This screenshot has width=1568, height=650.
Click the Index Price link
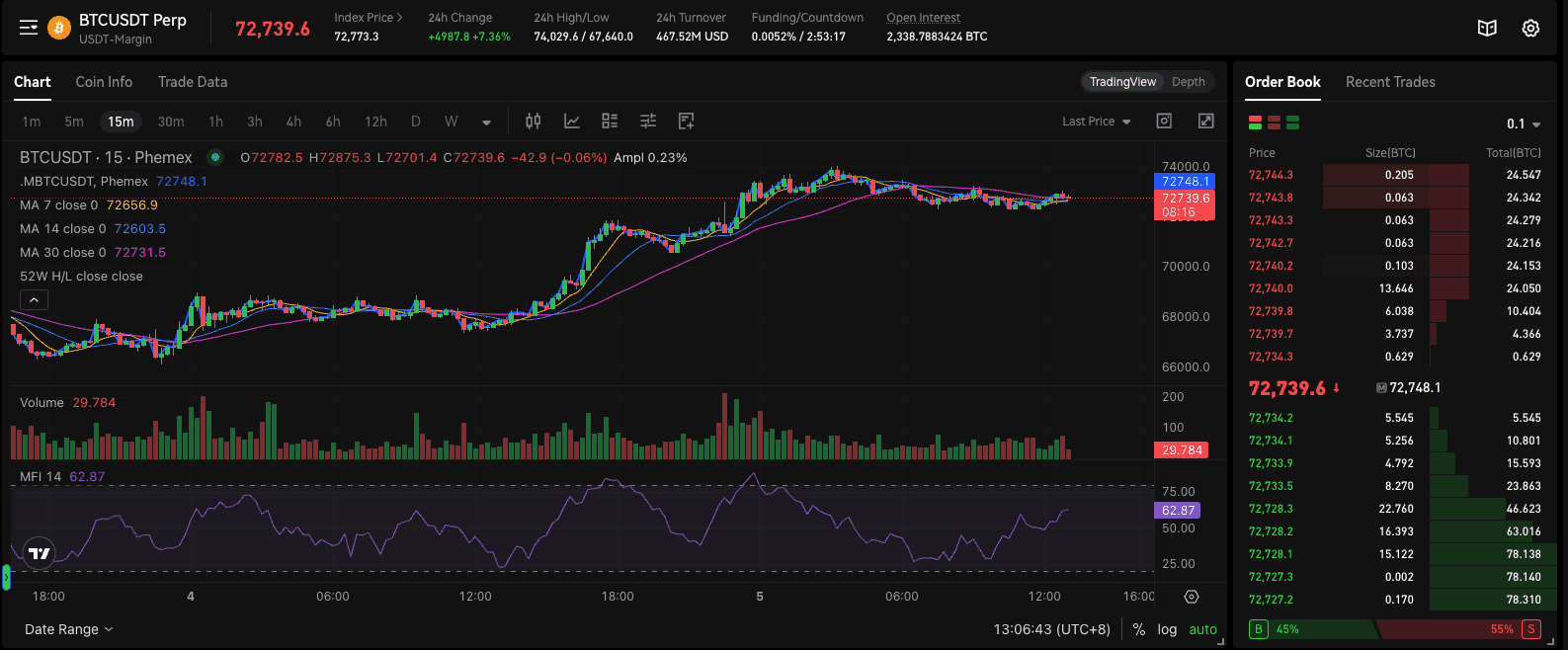[x=368, y=18]
